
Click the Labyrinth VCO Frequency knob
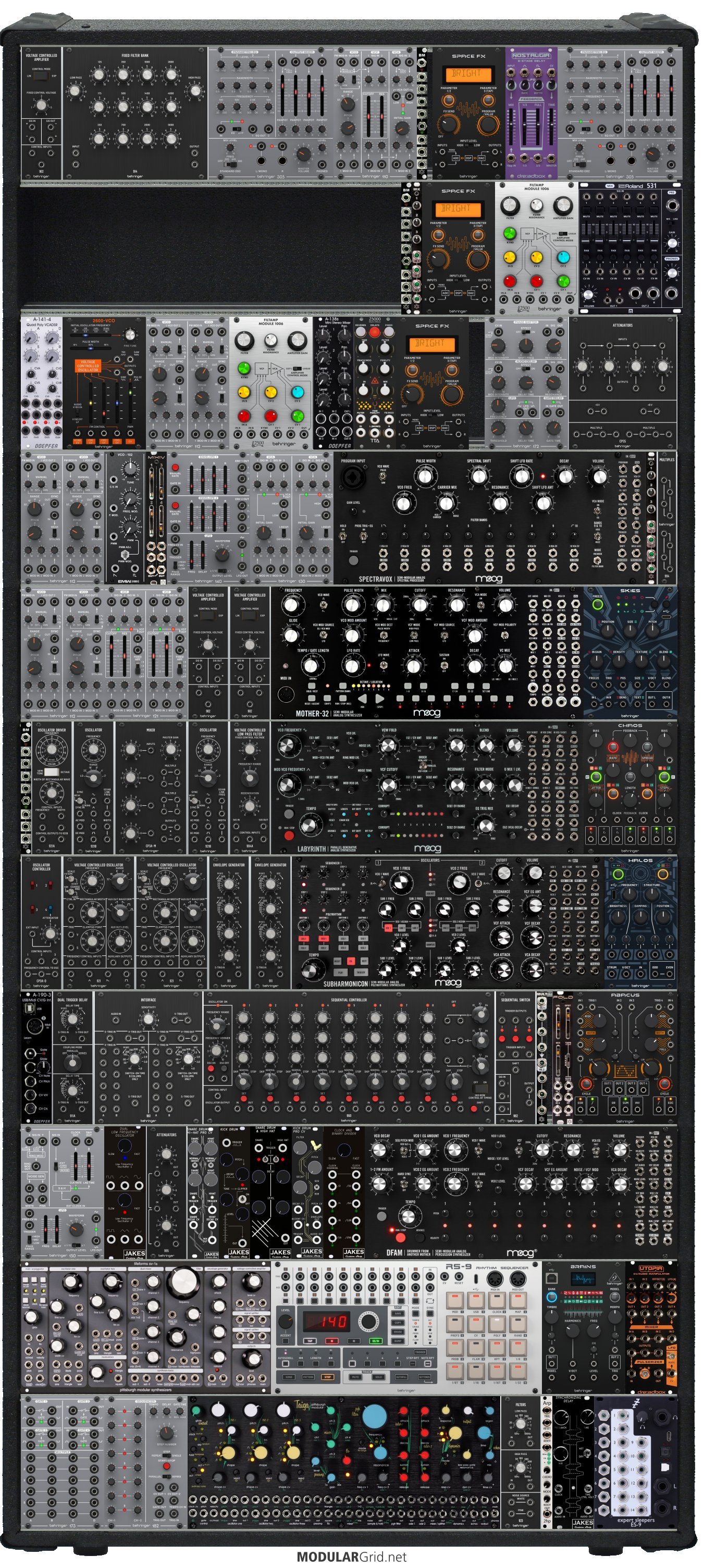click(x=289, y=745)
